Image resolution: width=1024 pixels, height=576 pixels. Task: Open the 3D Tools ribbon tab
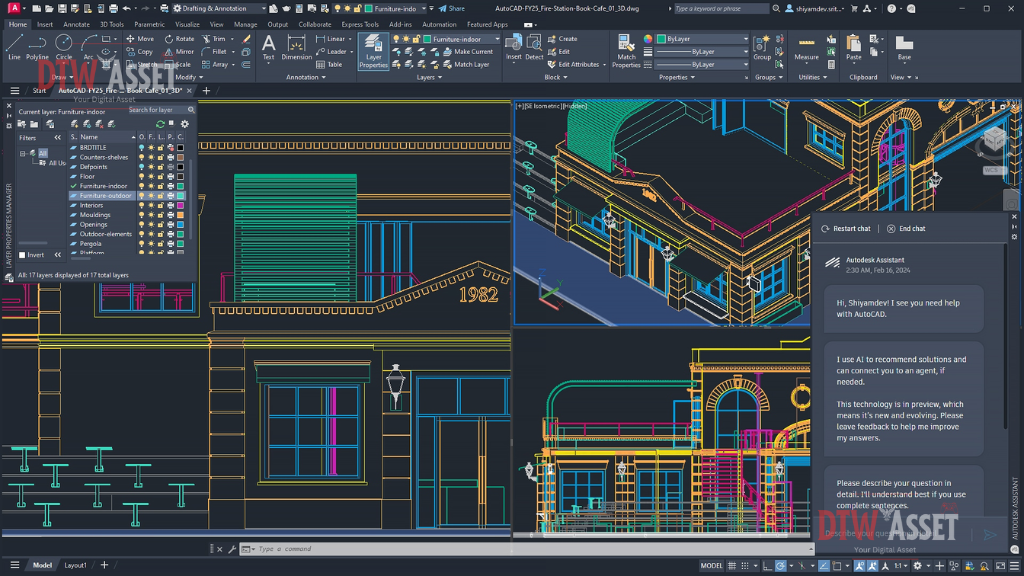point(112,25)
